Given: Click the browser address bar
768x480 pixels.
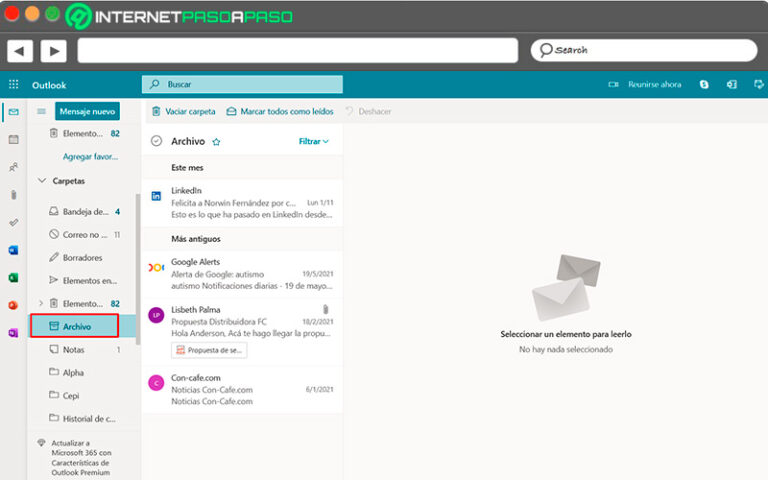Looking at the screenshot, I should pos(298,50).
